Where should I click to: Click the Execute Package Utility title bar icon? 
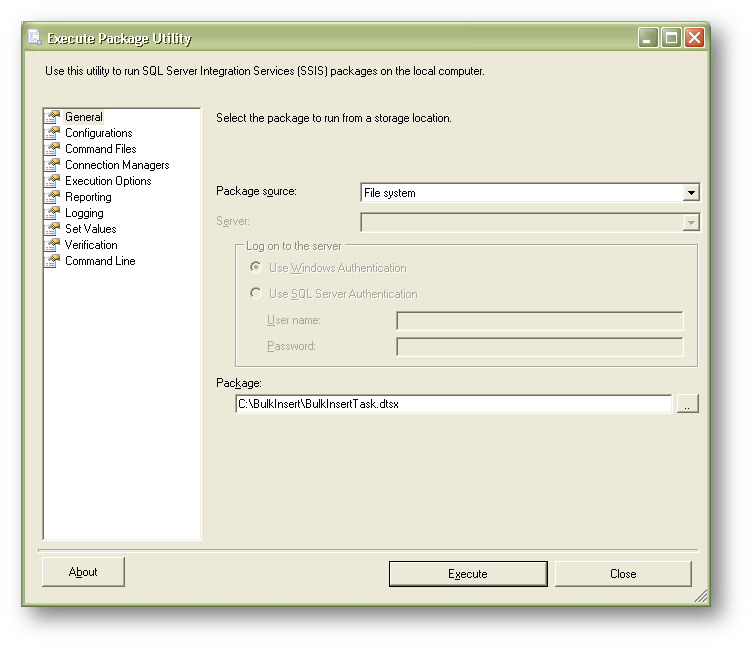point(35,38)
